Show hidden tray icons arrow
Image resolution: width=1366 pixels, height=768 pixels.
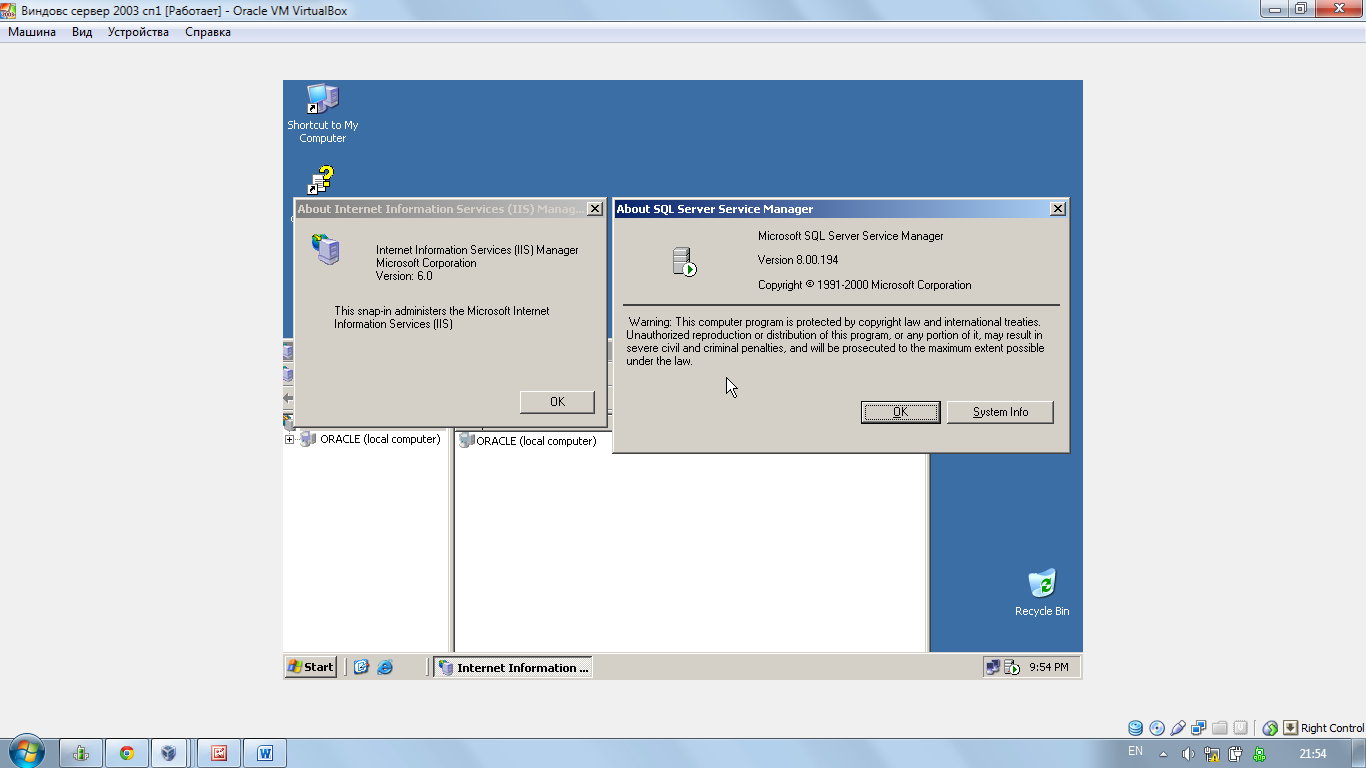click(x=1163, y=754)
